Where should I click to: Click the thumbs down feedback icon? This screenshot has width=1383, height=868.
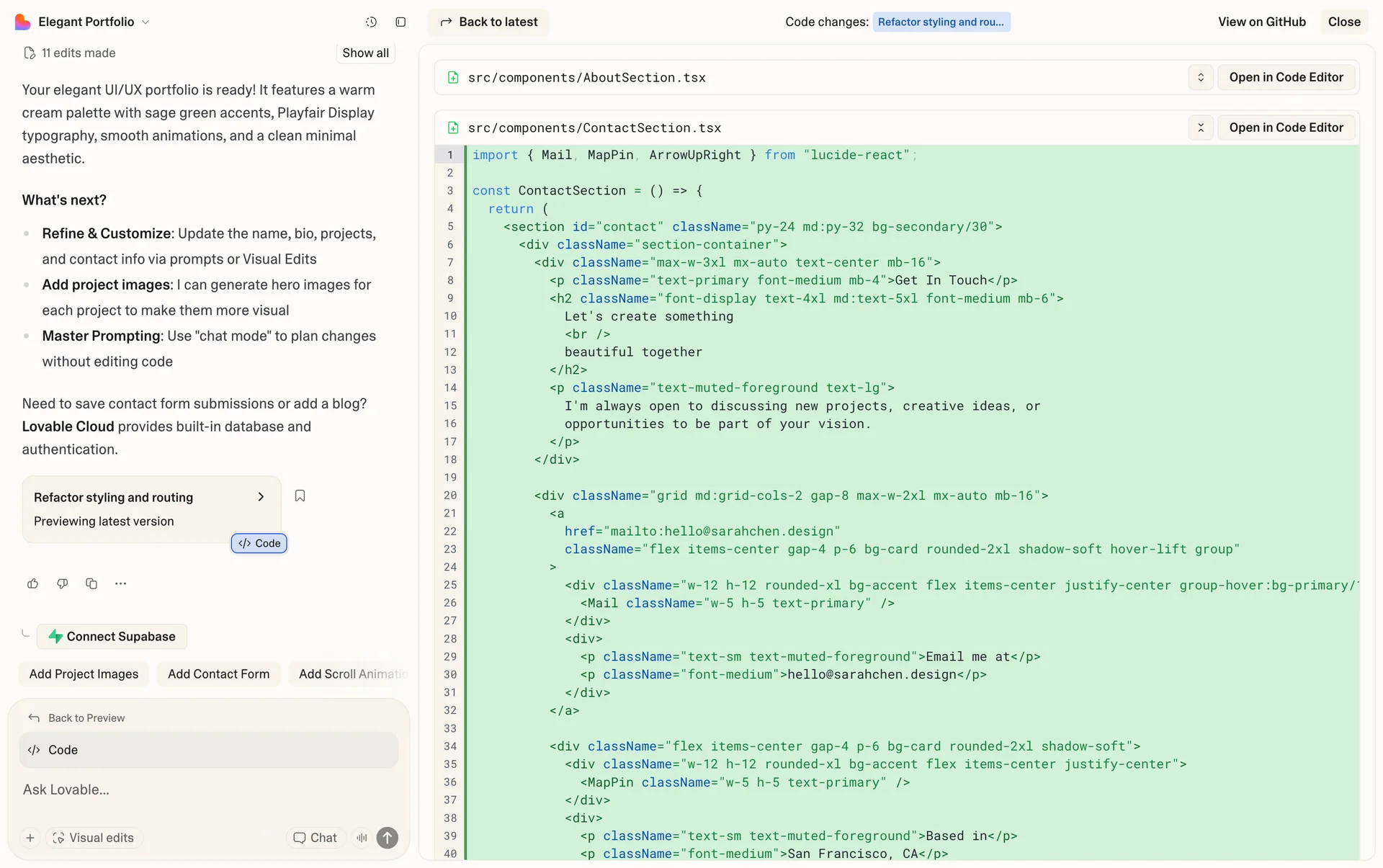click(x=63, y=583)
